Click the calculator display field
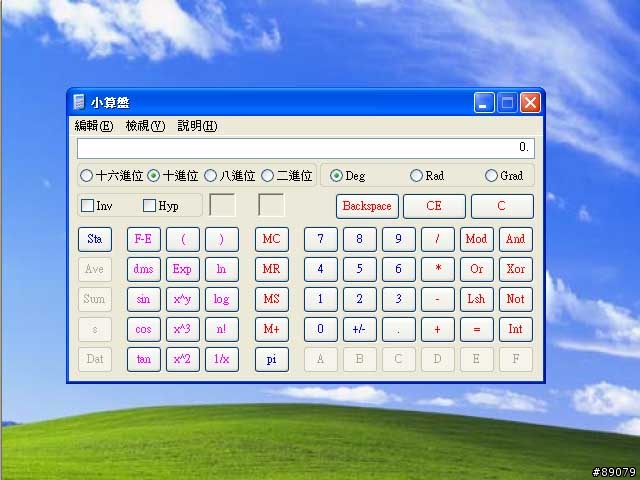Image resolution: width=640 pixels, height=480 pixels. [306, 148]
